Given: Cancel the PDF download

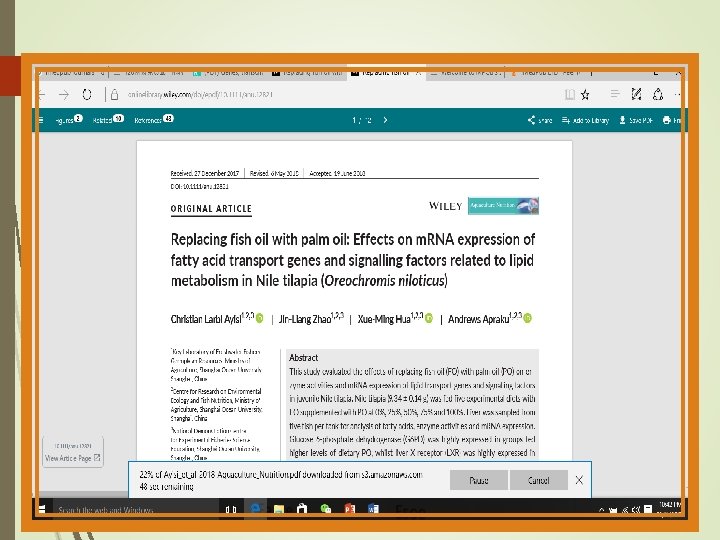Looking at the screenshot, I should [539, 480].
